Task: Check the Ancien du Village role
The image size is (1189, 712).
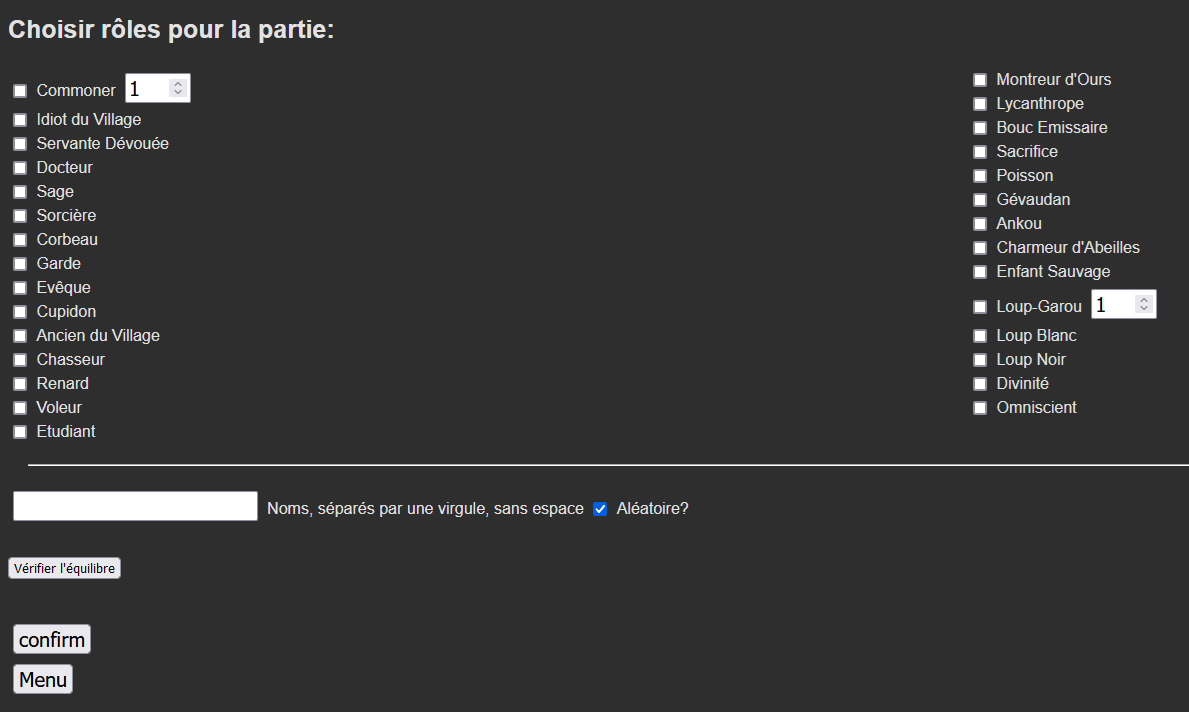Action: coord(20,336)
